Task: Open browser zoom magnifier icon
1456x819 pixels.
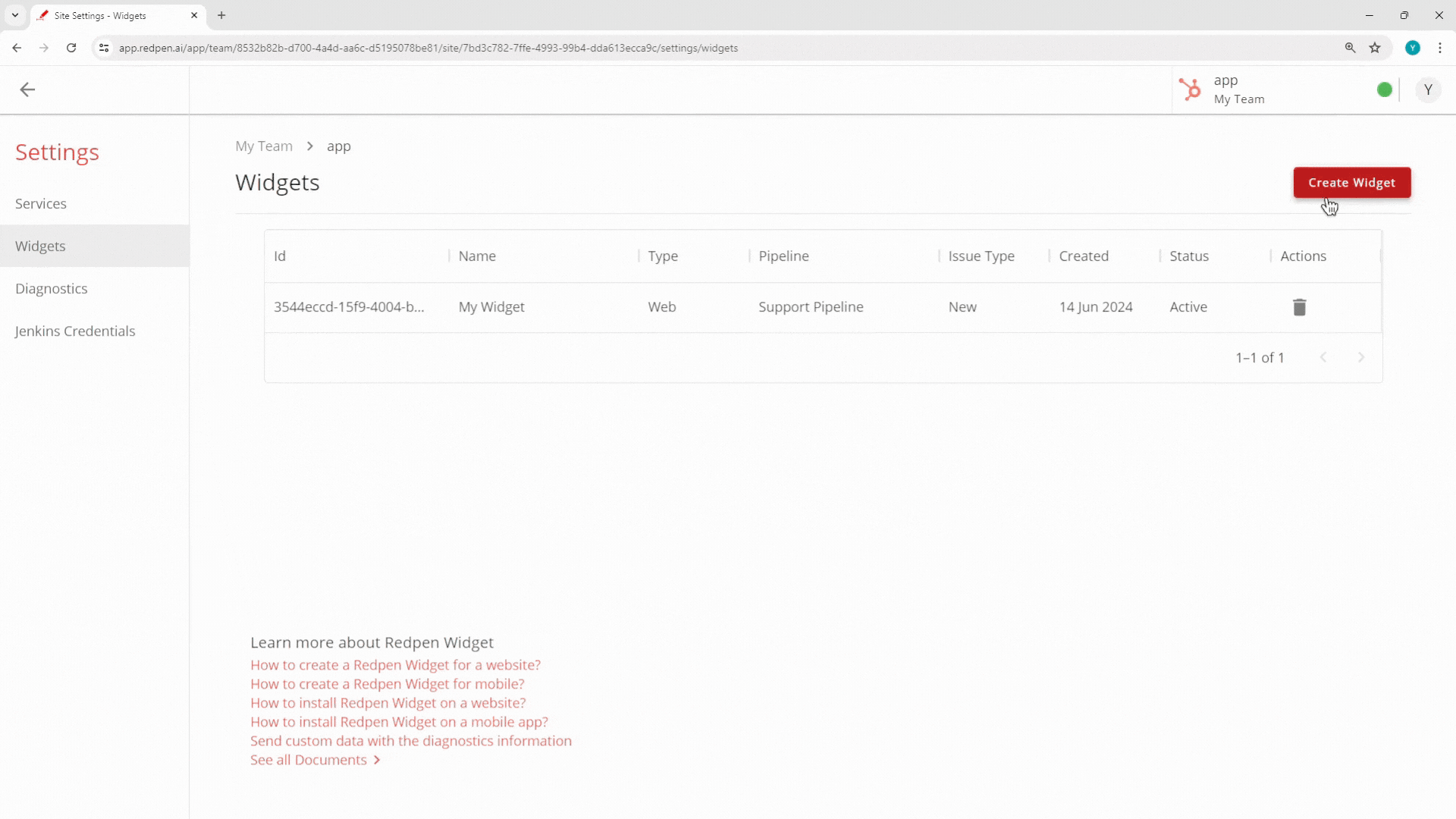Action: click(1350, 48)
